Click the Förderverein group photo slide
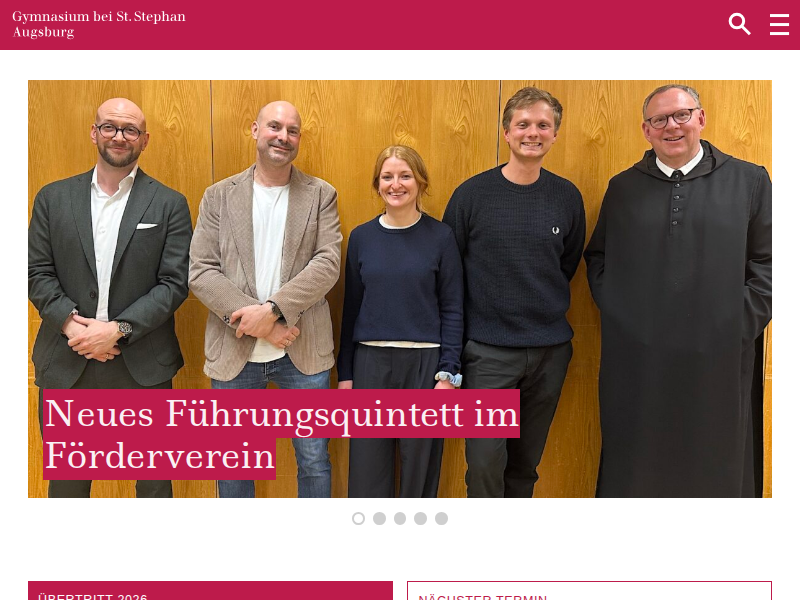 tap(399, 288)
